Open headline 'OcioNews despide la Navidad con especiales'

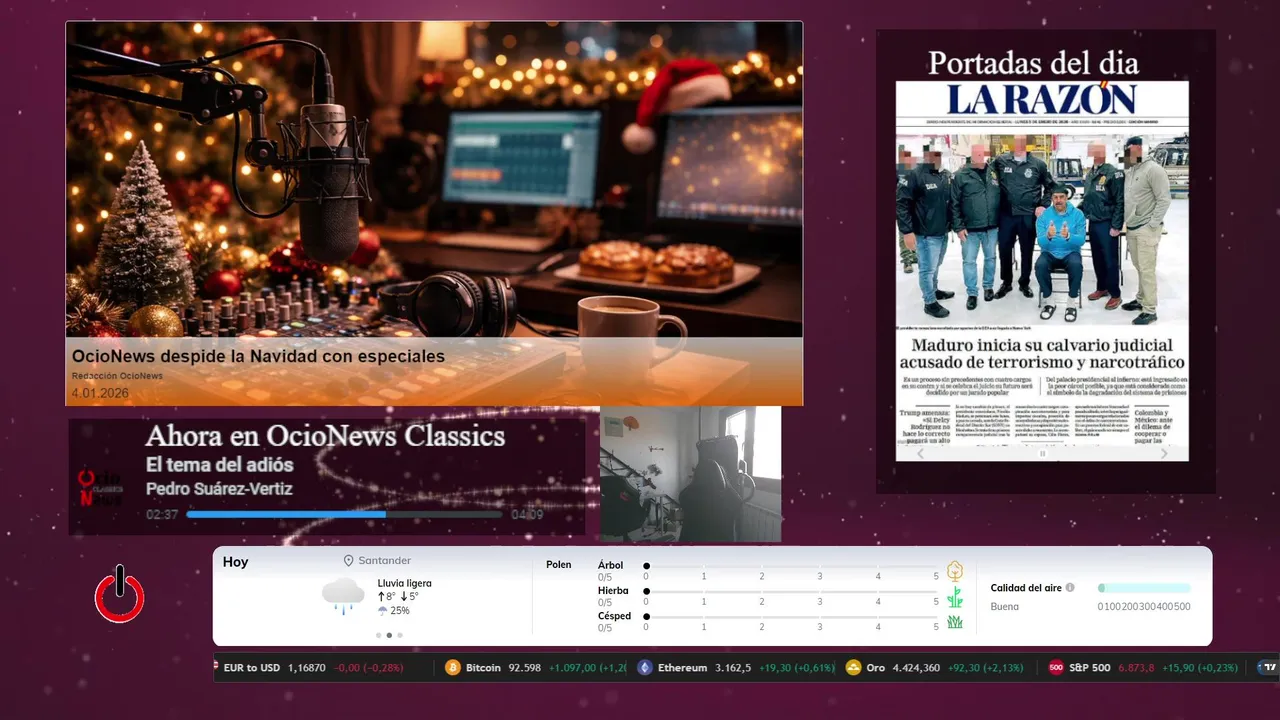(x=258, y=356)
